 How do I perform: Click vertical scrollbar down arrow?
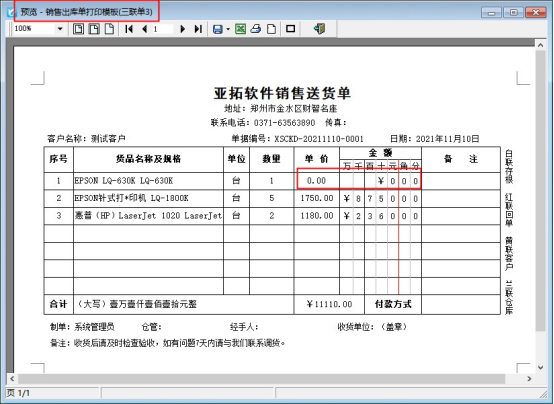(541, 368)
